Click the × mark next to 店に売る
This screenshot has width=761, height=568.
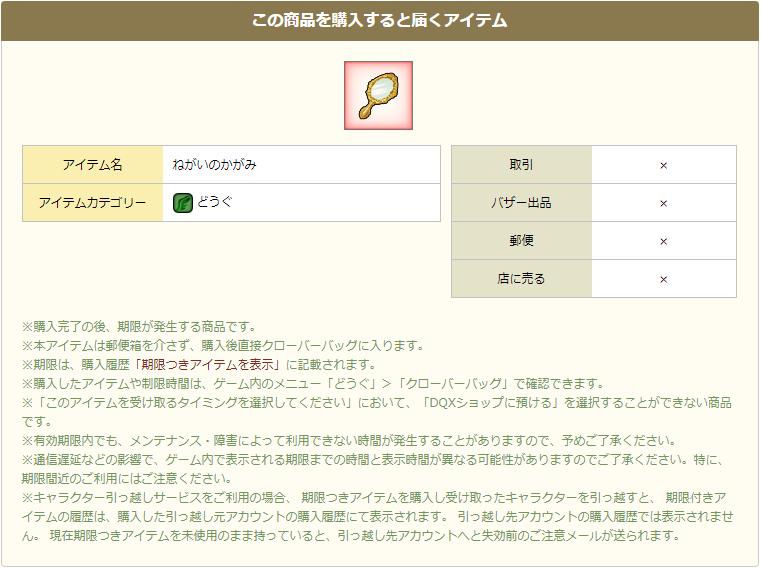pos(663,279)
